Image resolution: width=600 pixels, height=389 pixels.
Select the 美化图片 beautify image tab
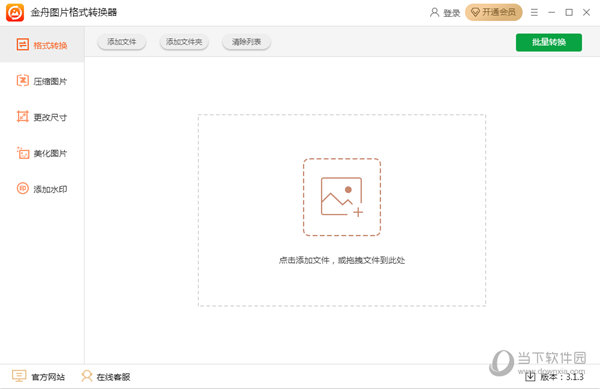42,153
